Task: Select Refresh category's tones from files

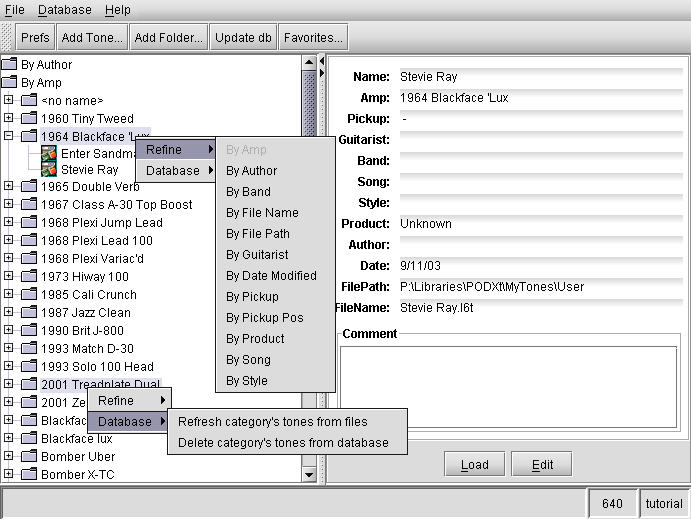Action: tap(272, 422)
